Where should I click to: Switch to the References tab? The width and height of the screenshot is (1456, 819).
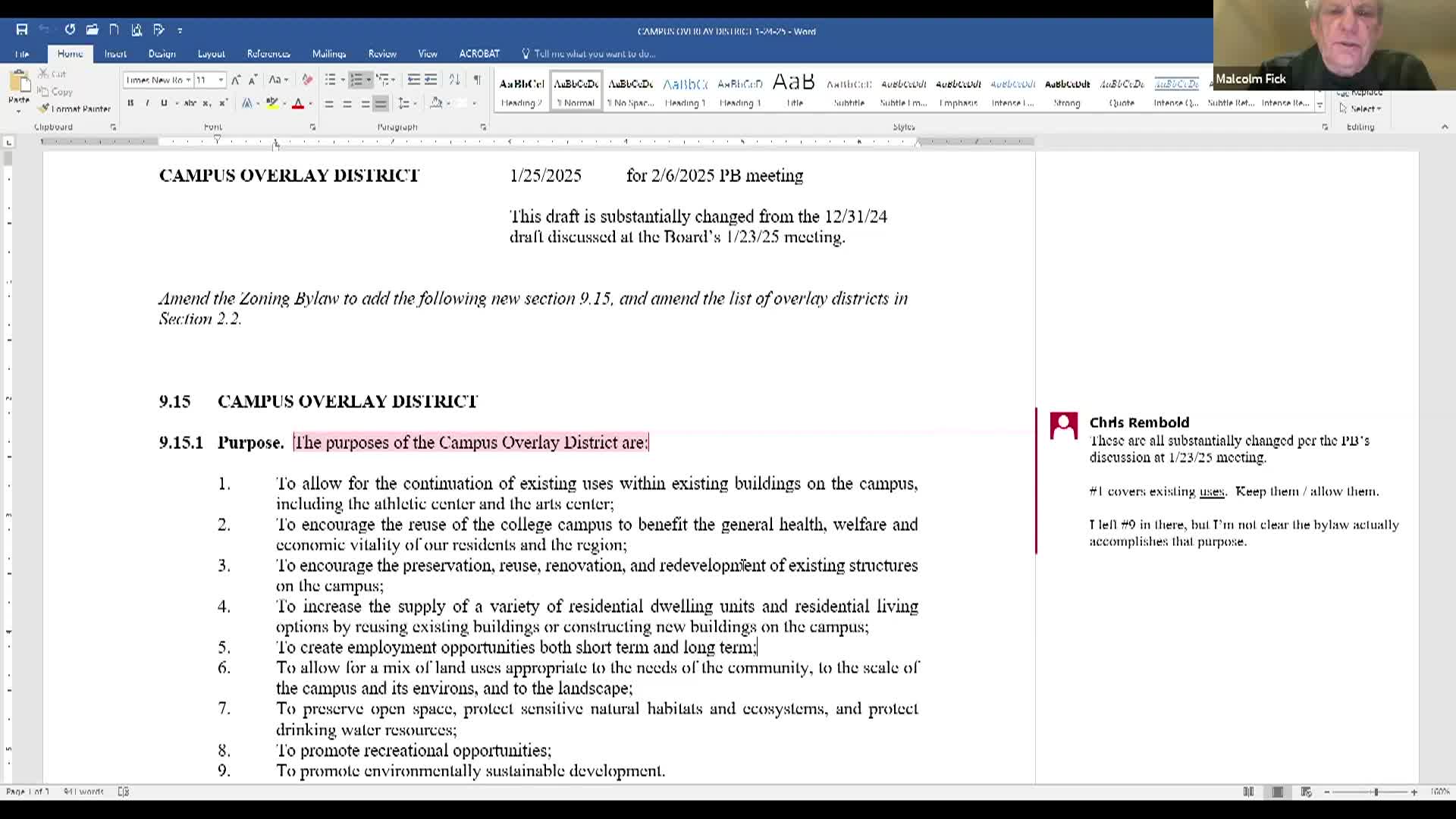point(268,54)
